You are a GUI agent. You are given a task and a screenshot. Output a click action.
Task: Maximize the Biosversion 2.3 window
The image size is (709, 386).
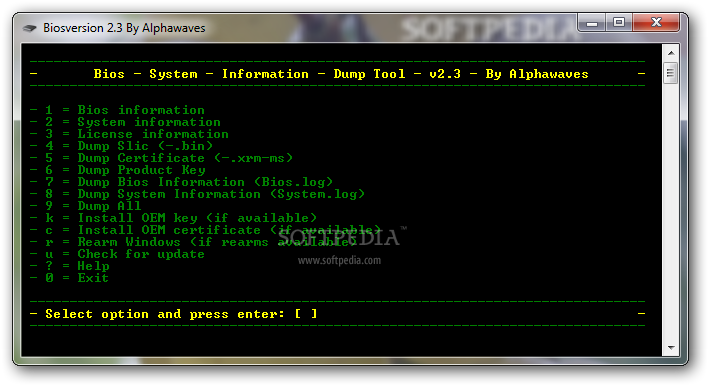click(x=619, y=22)
